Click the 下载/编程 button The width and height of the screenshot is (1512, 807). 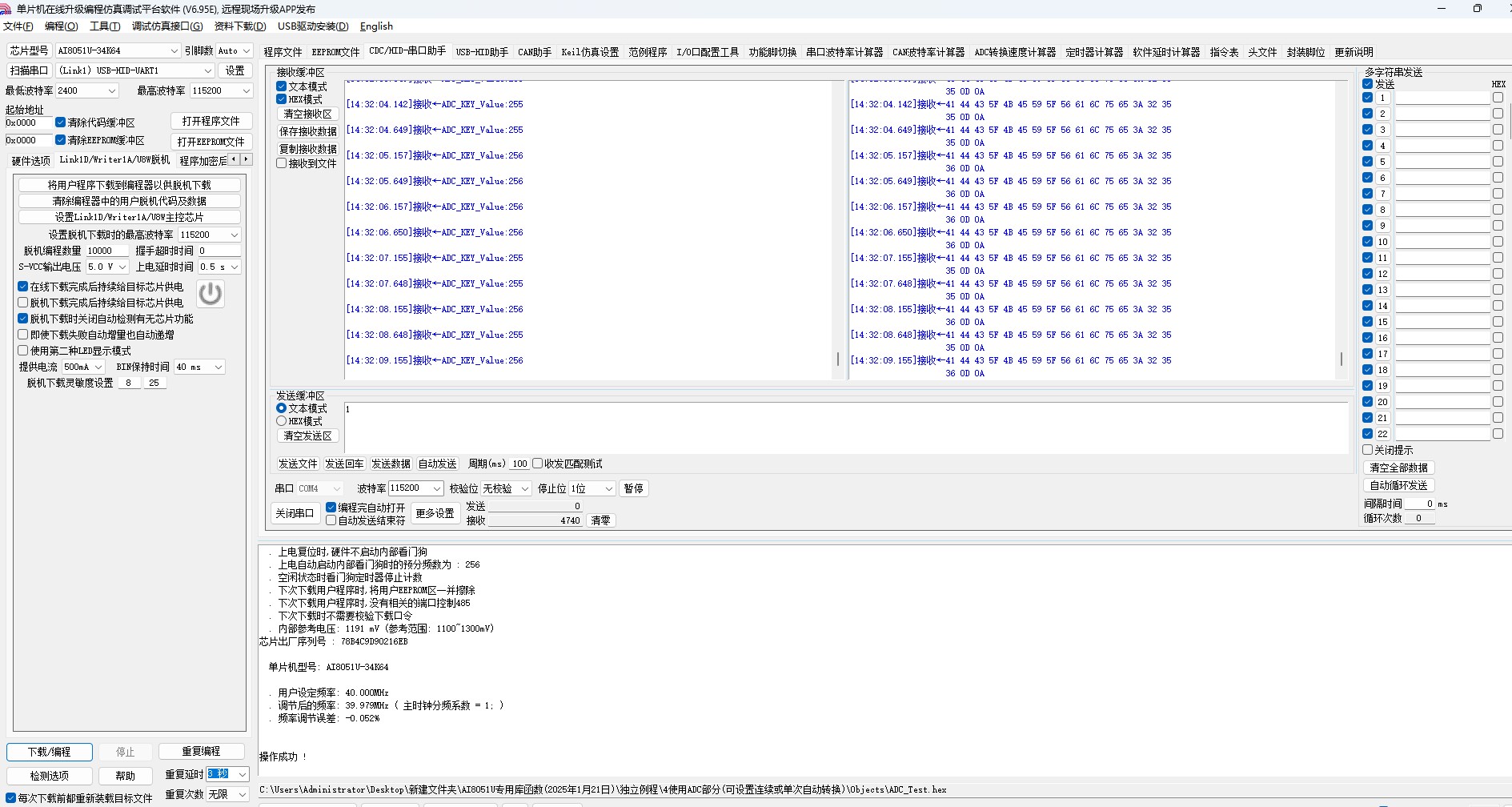[x=50, y=752]
